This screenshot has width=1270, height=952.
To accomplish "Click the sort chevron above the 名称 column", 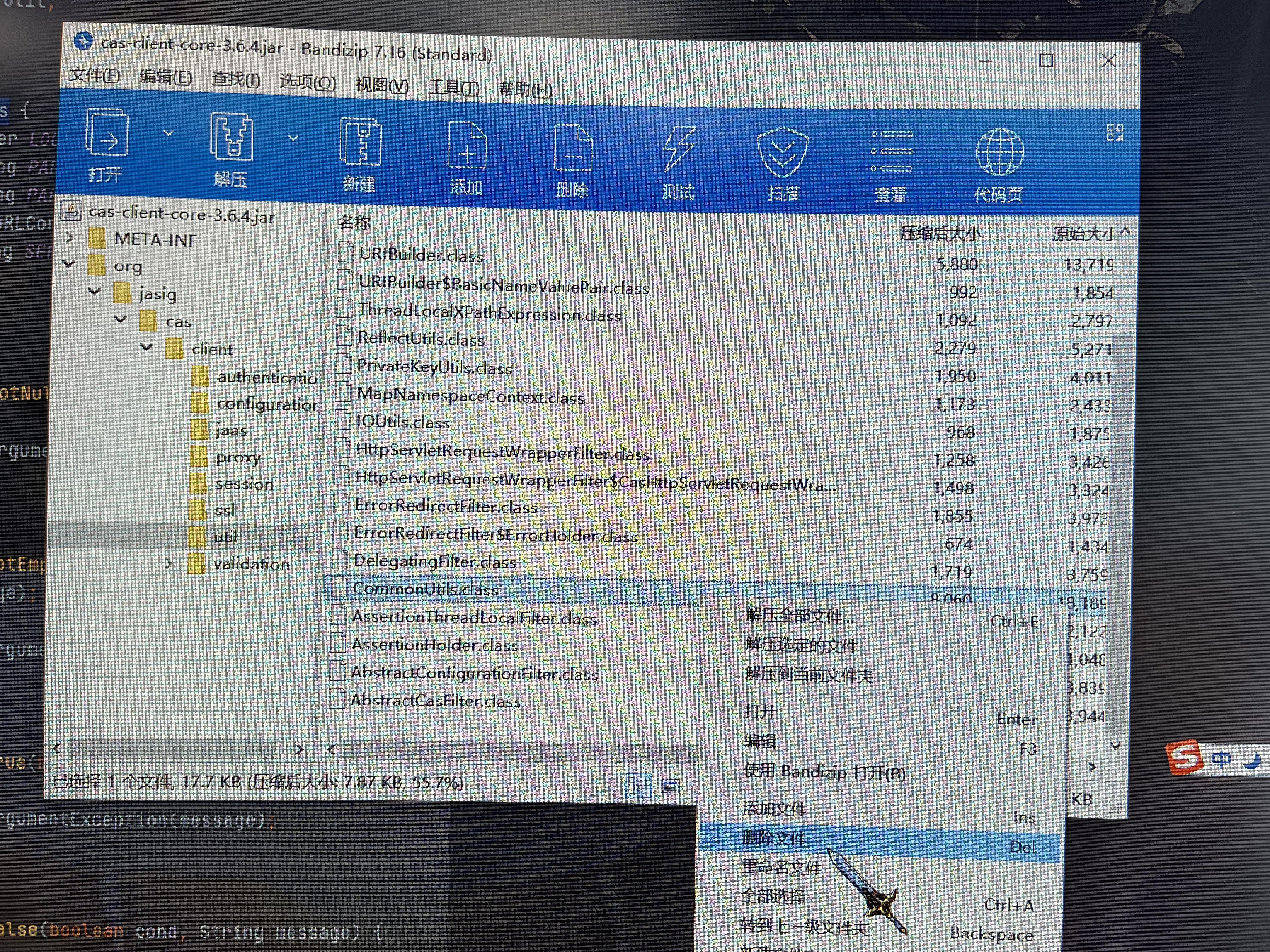I will coord(594,216).
